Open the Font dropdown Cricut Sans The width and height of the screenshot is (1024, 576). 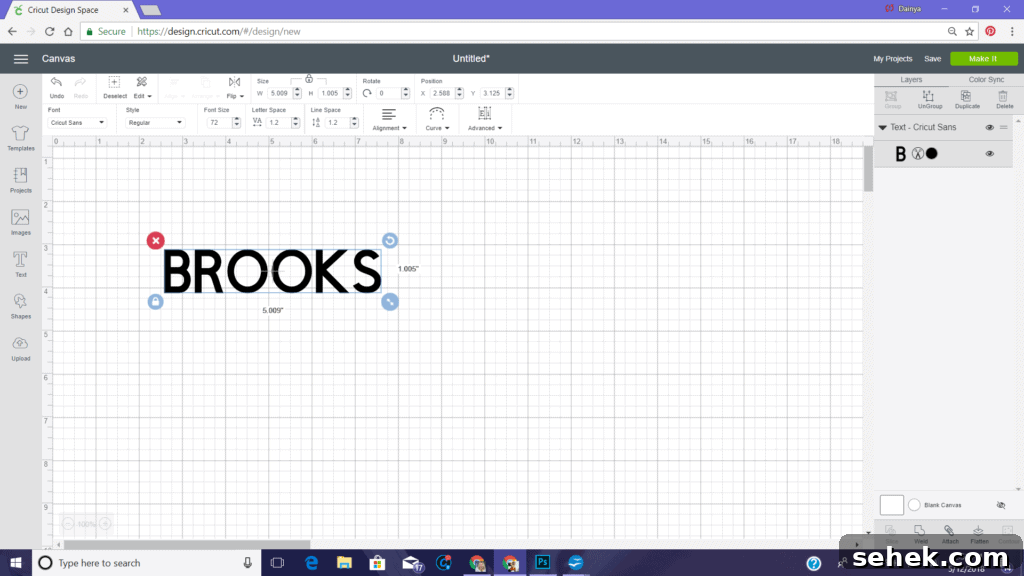[76, 123]
